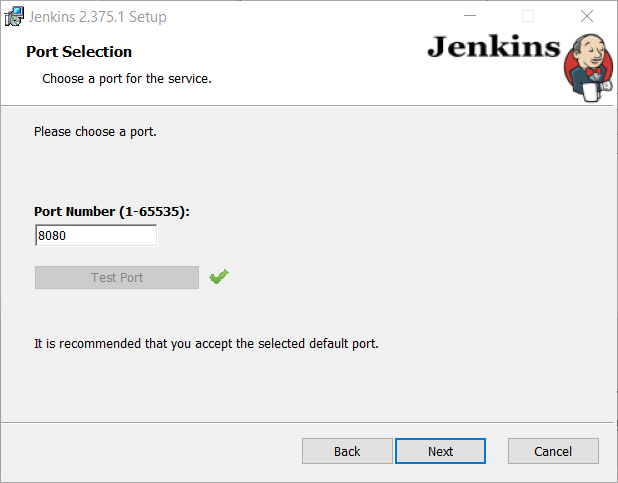Cancel the Jenkins installation
618x483 pixels.
point(553,451)
